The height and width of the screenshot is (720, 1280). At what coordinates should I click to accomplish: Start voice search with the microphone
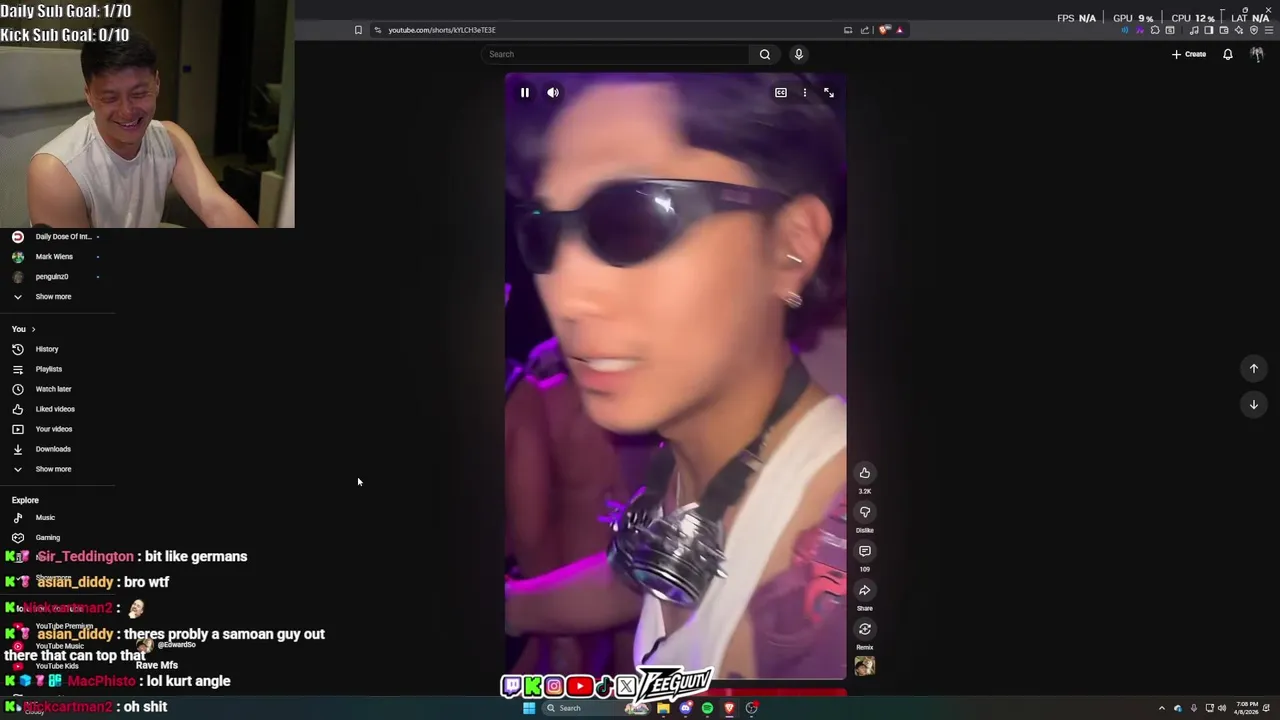pos(799,54)
